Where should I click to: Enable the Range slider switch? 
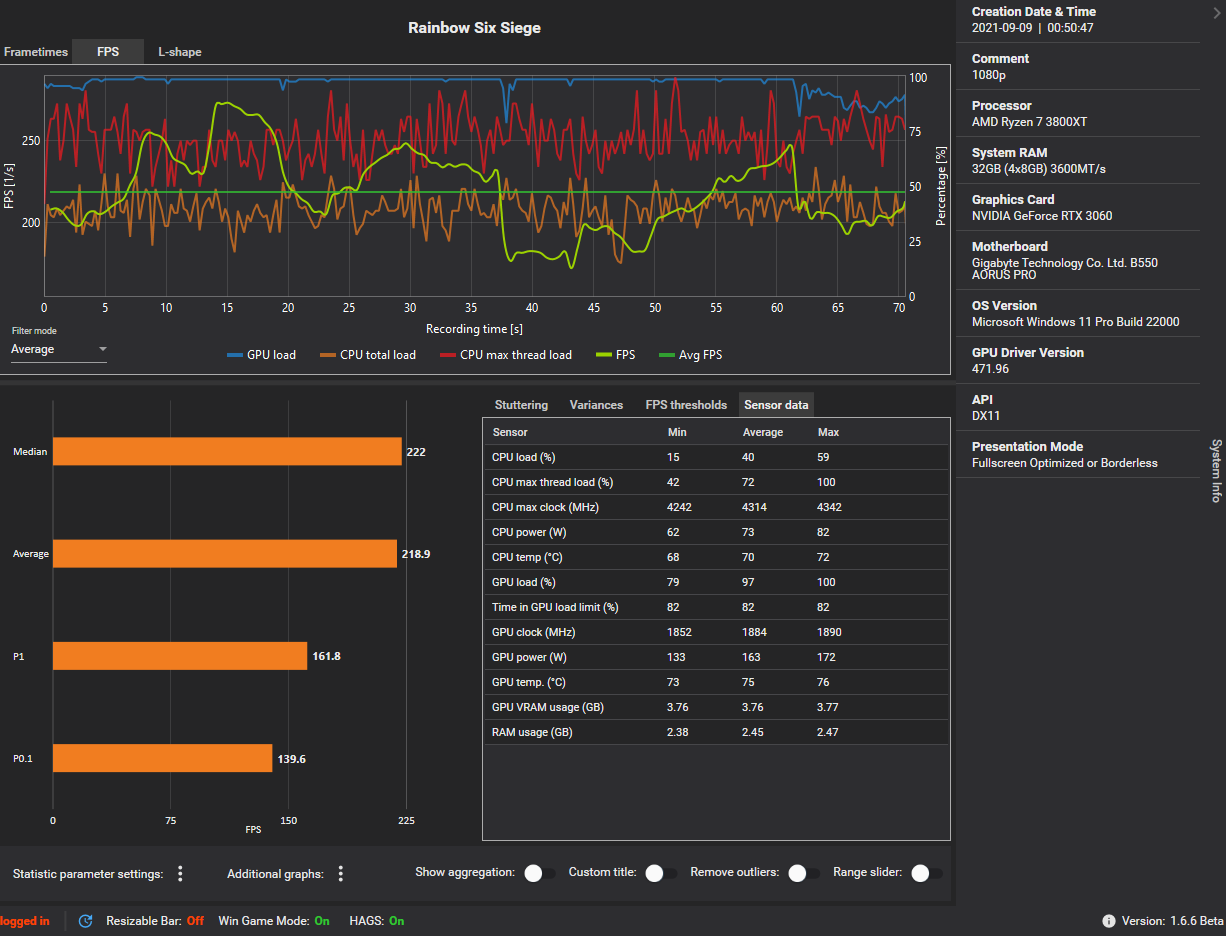click(927, 873)
